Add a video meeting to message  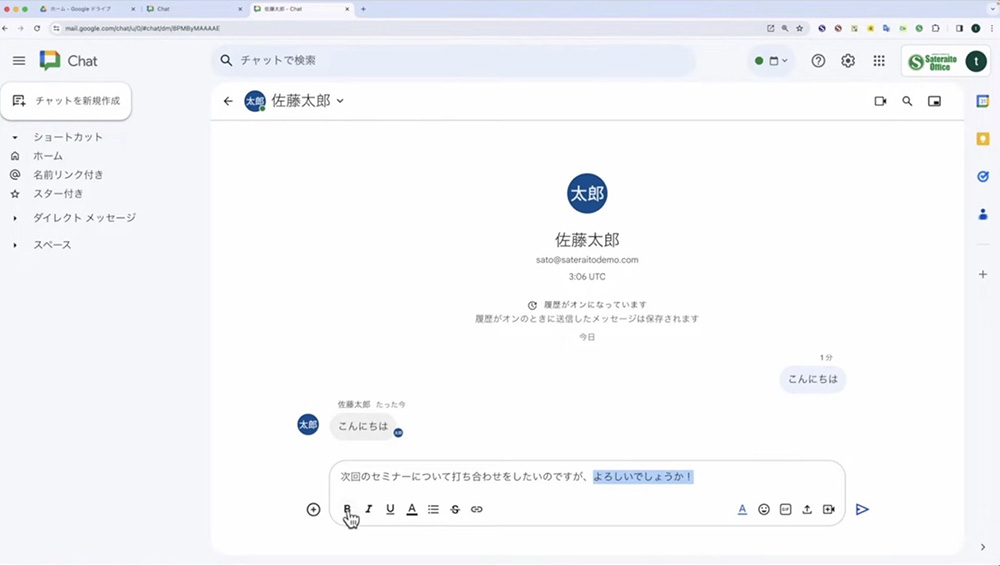click(x=828, y=509)
